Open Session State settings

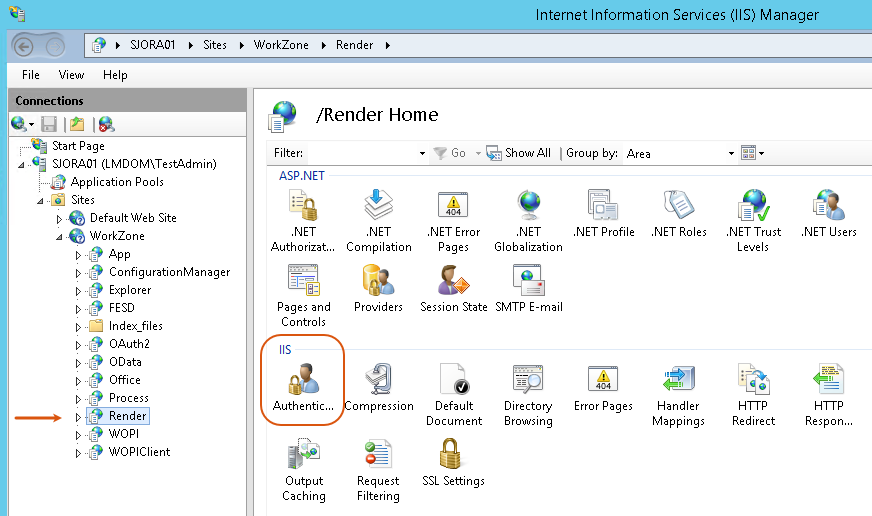tap(453, 289)
